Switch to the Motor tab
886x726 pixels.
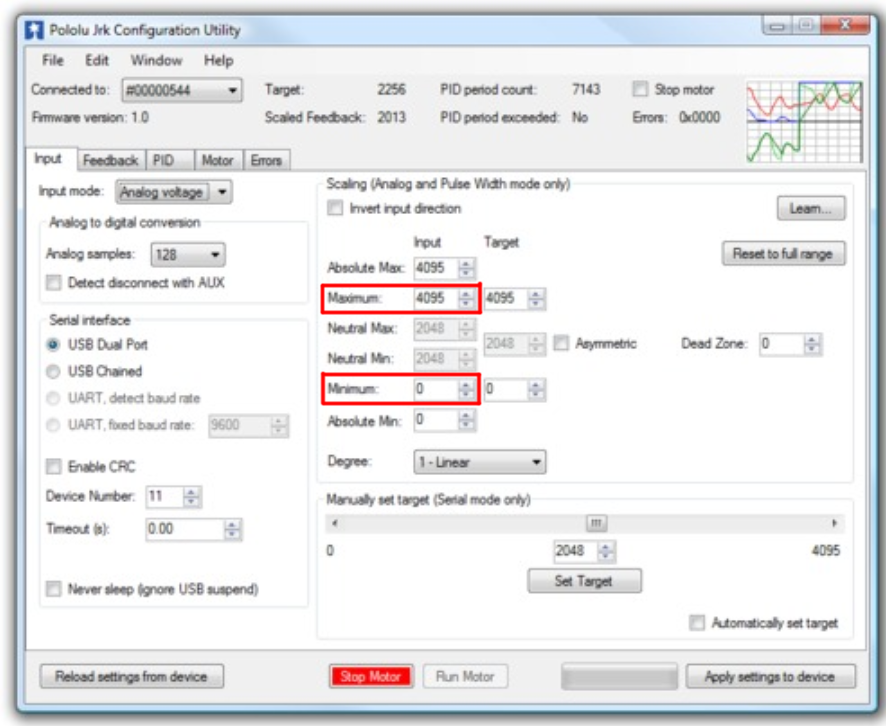coord(218,160)
